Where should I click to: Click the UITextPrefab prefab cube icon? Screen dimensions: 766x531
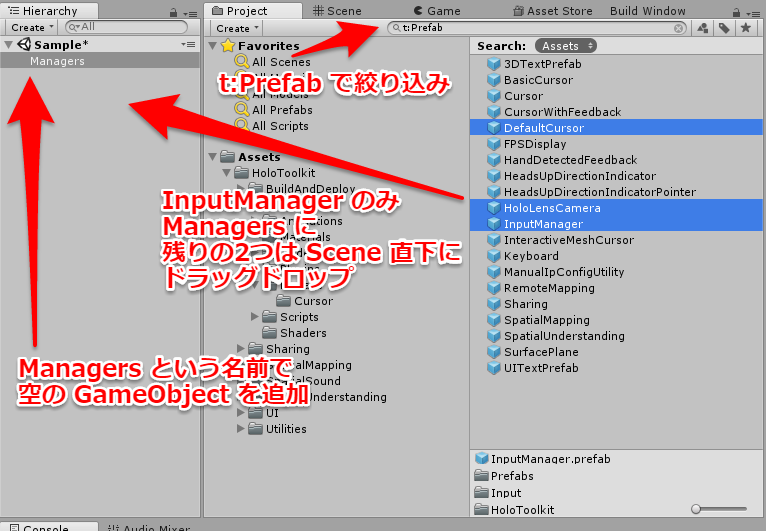click(x=494, y=368)
